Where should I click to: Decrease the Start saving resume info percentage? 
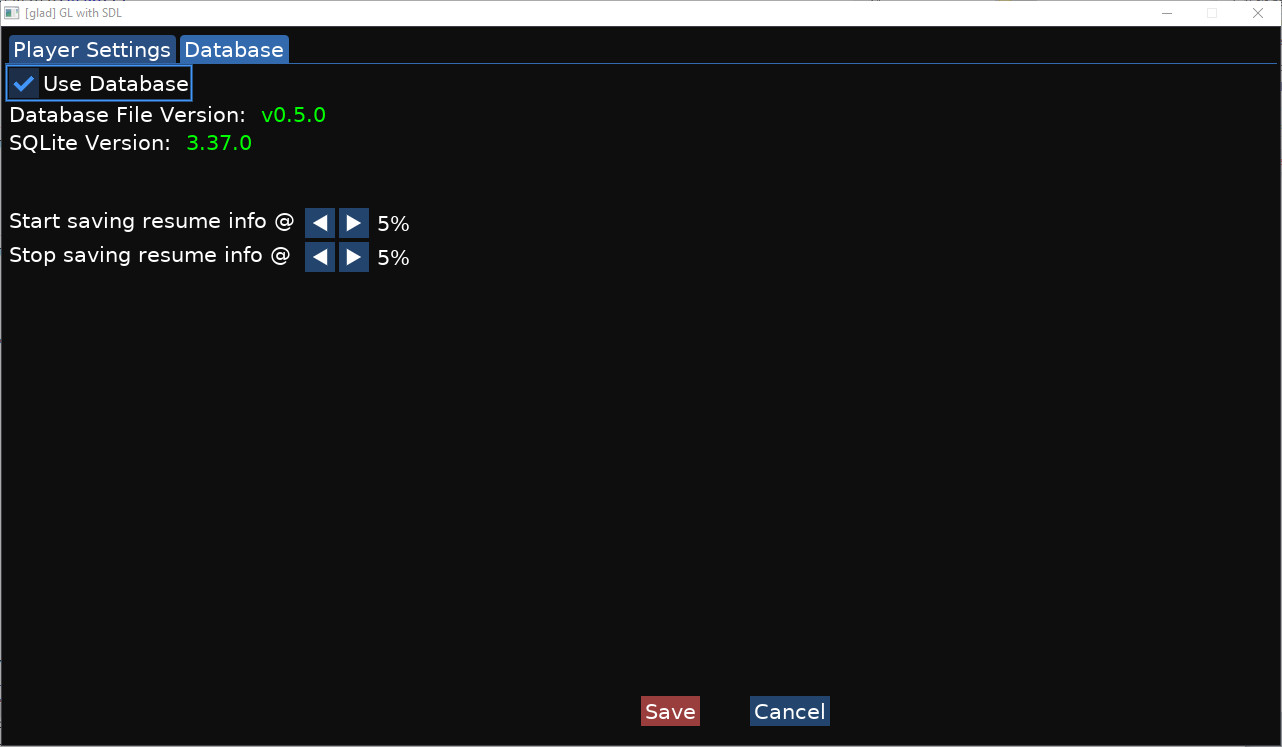point(320,223)
